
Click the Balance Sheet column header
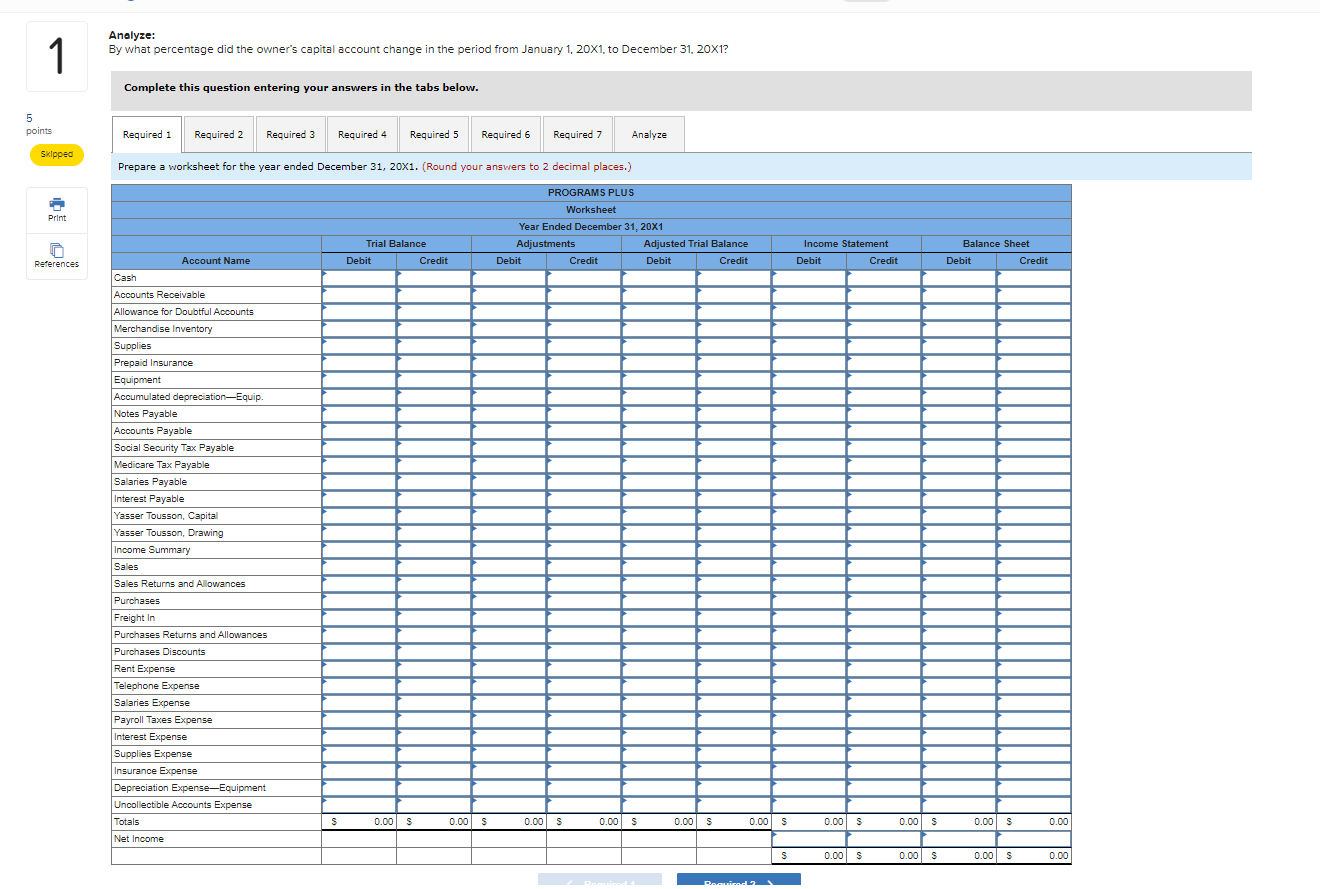(x=996, y=244)
